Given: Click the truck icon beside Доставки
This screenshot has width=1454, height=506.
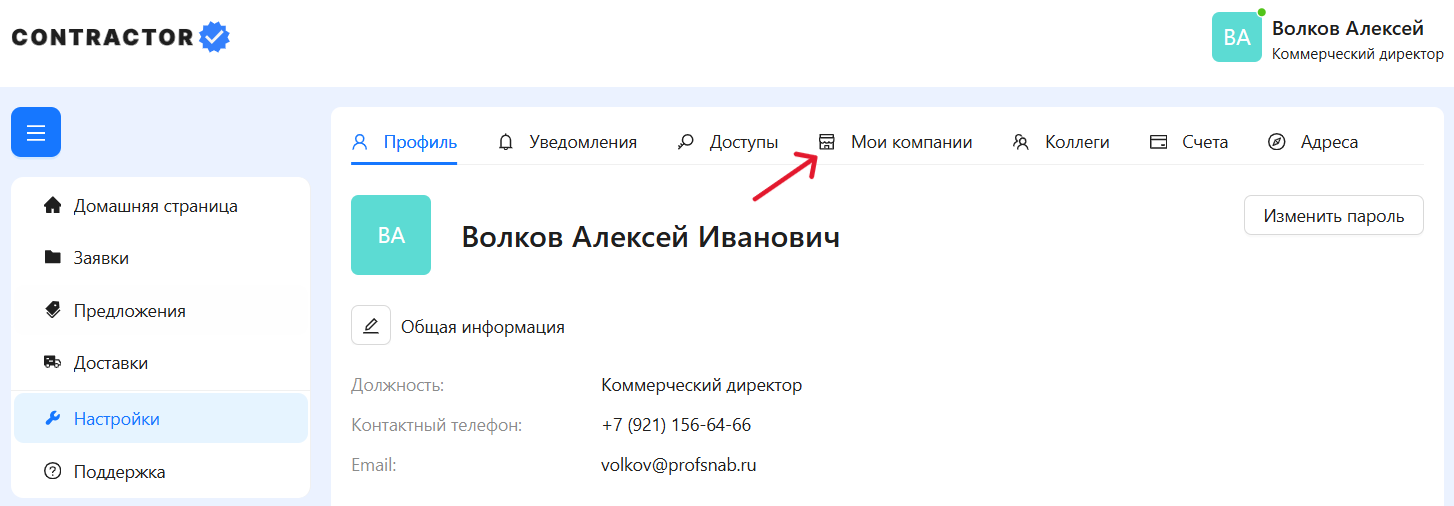Looking at the screenshot, I should [x=53, y=362].
